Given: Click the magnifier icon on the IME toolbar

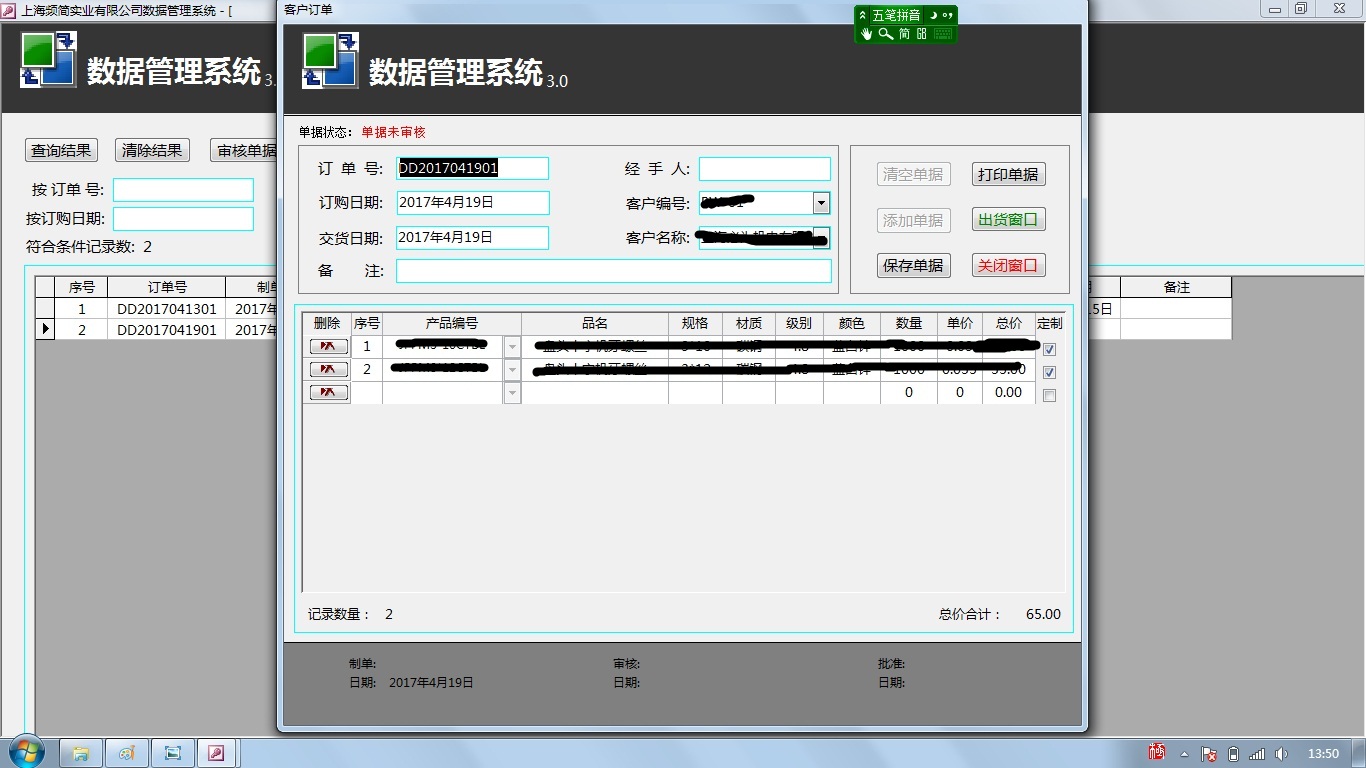Looking at the screenshot, I should pyautogui.click(x=885, y=33).
